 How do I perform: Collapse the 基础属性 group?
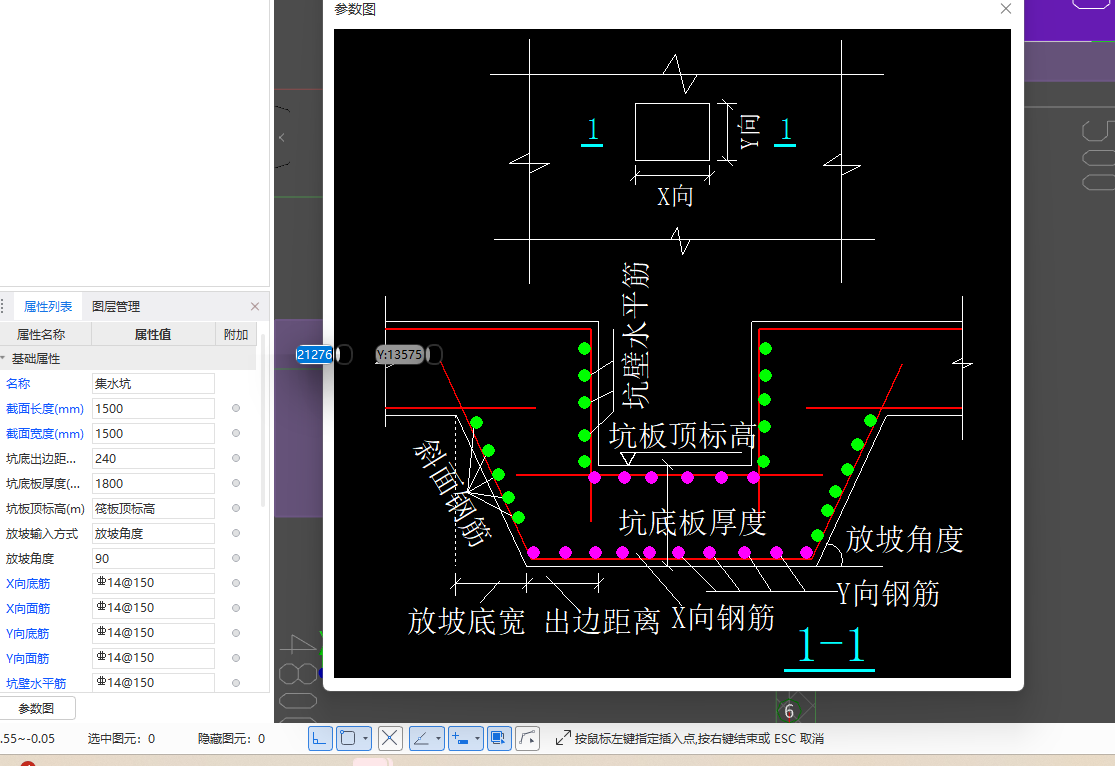4,358
